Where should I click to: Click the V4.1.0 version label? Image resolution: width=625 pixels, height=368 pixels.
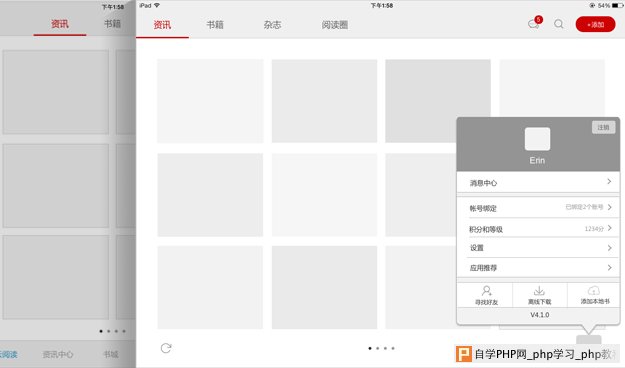(x=540, y=315)
